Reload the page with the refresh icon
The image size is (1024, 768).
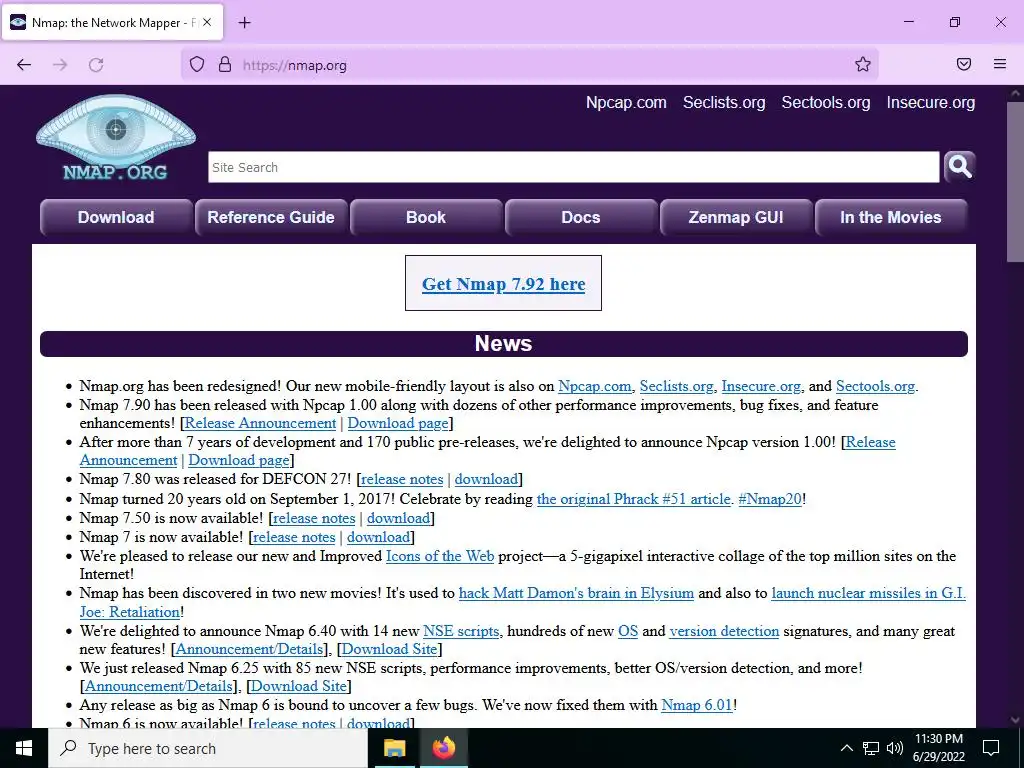(x=96, y=65)
